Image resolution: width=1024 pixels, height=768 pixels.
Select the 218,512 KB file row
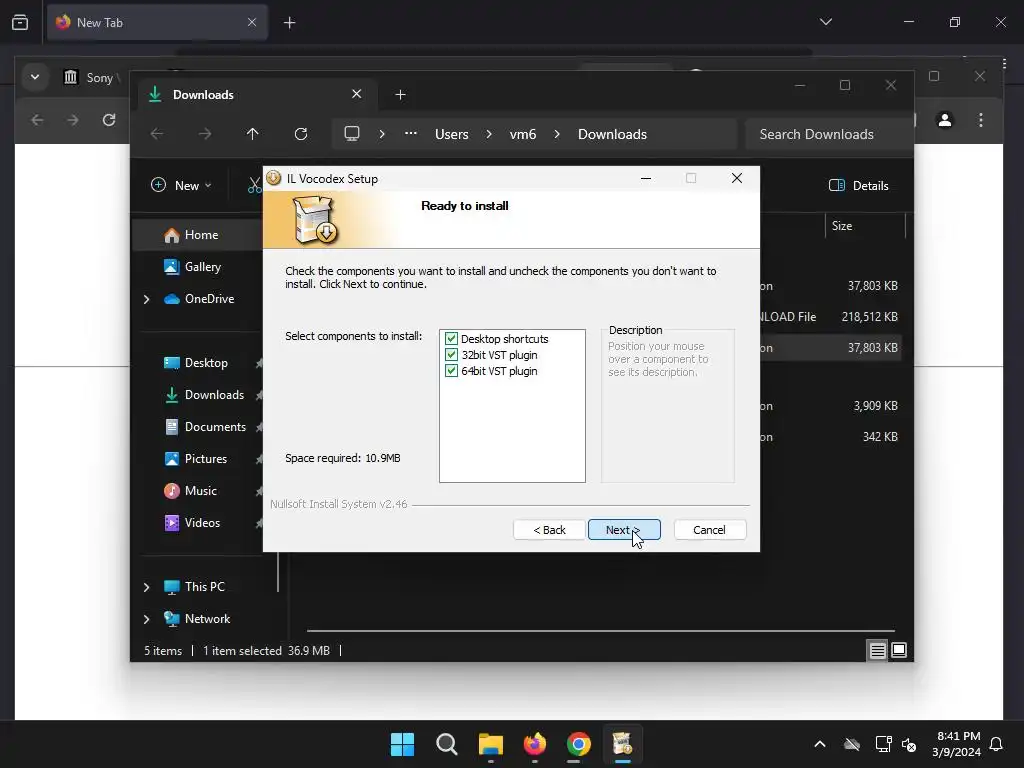point(831,317)
